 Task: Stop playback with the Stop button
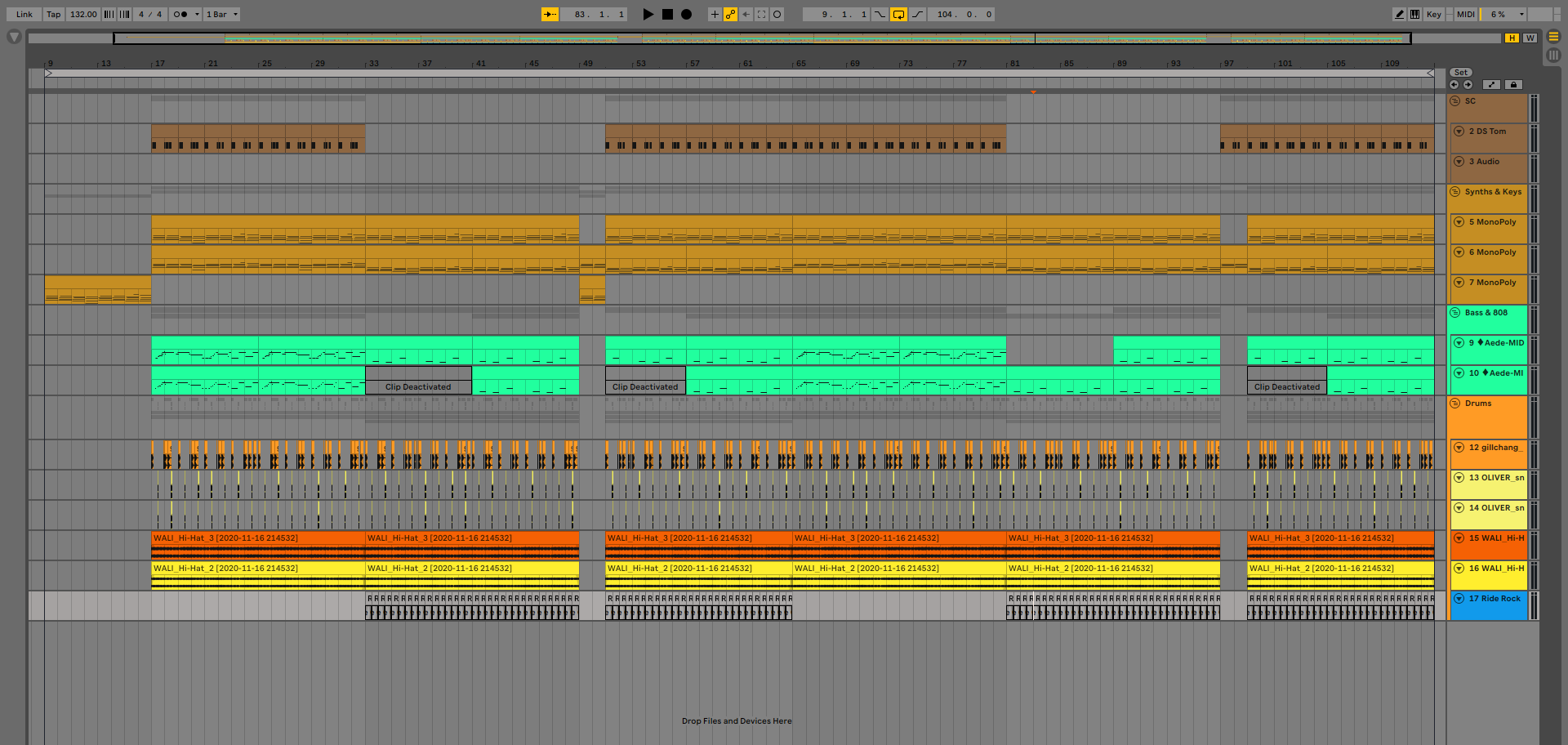click(667, 15)
